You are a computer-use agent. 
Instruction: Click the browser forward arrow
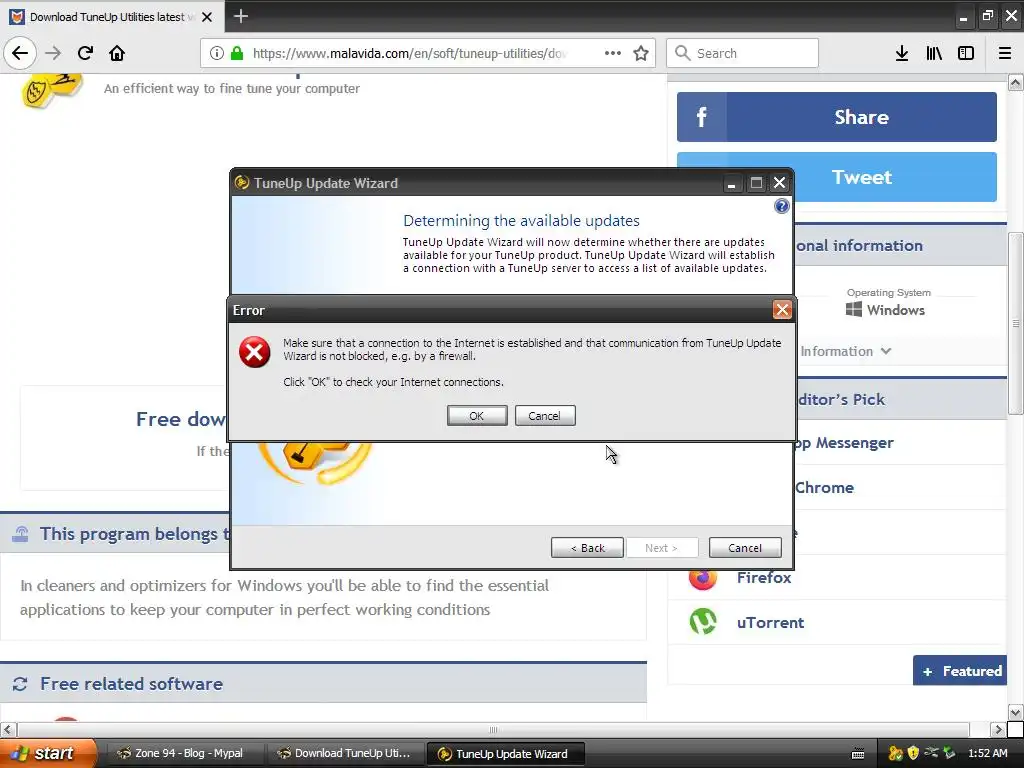point(53,53)
